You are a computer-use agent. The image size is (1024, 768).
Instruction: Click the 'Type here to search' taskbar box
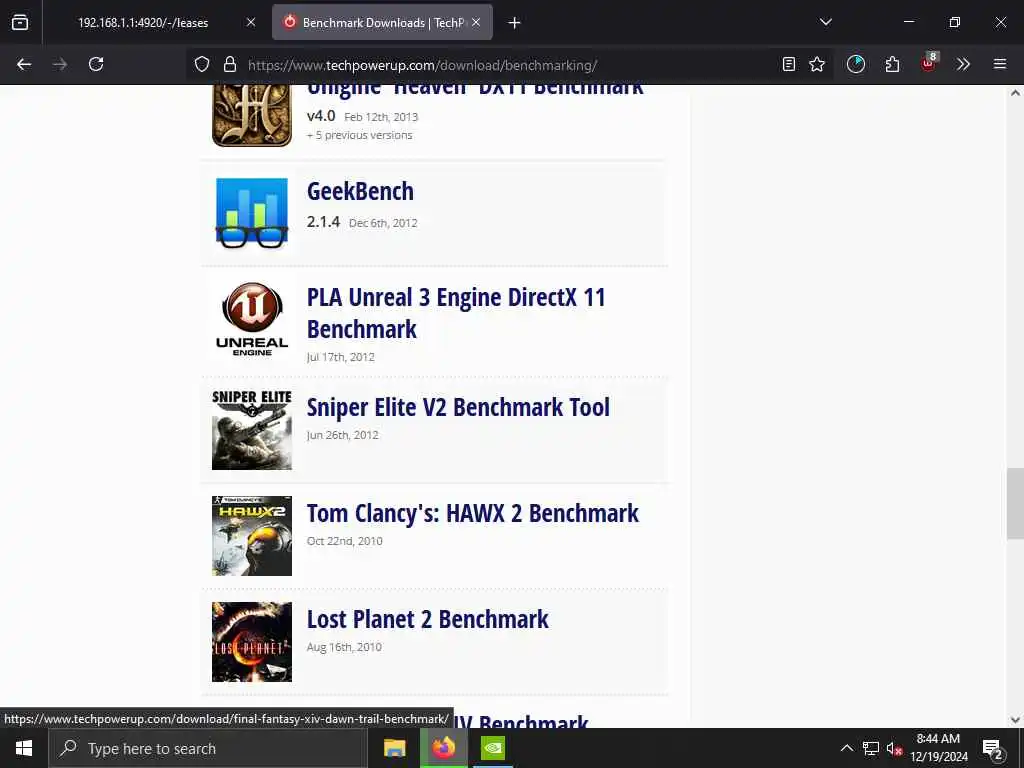click(208, 748)
